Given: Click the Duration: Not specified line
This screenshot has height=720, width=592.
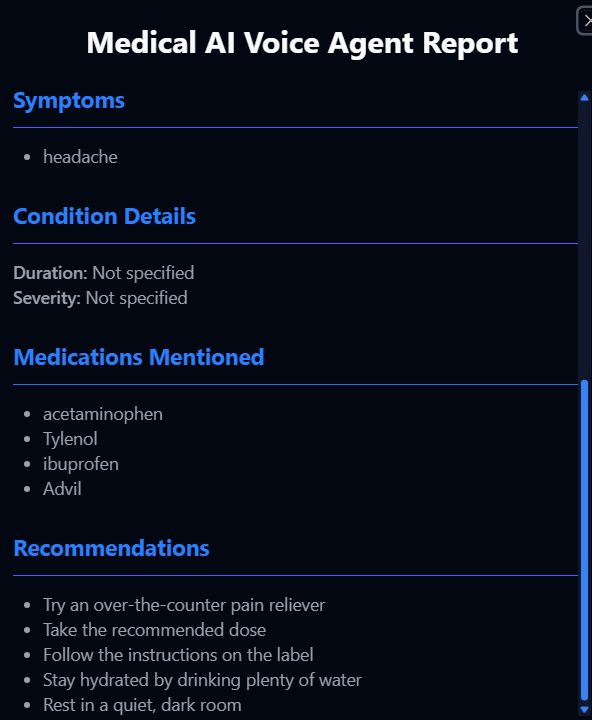Looking at the screenshot, I should tap(104, 273).
